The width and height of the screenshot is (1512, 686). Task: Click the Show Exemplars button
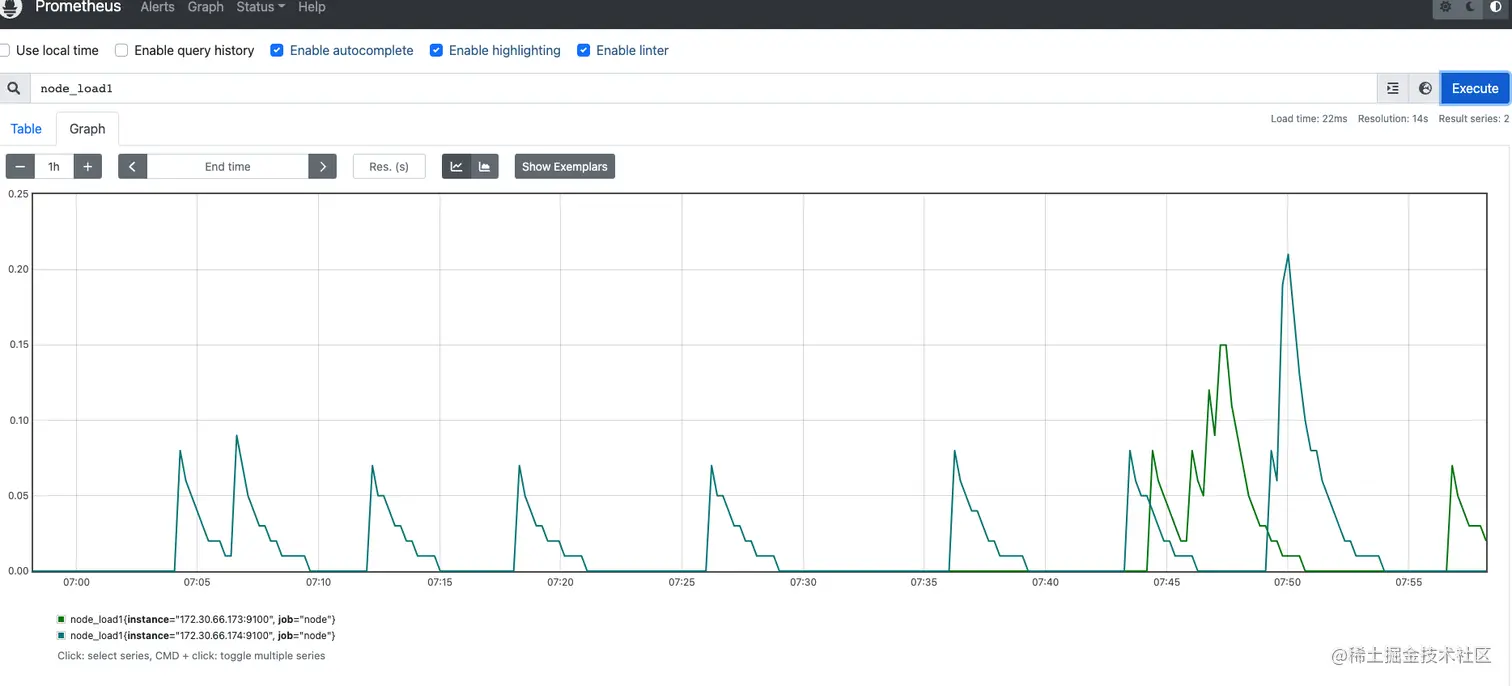564,167
